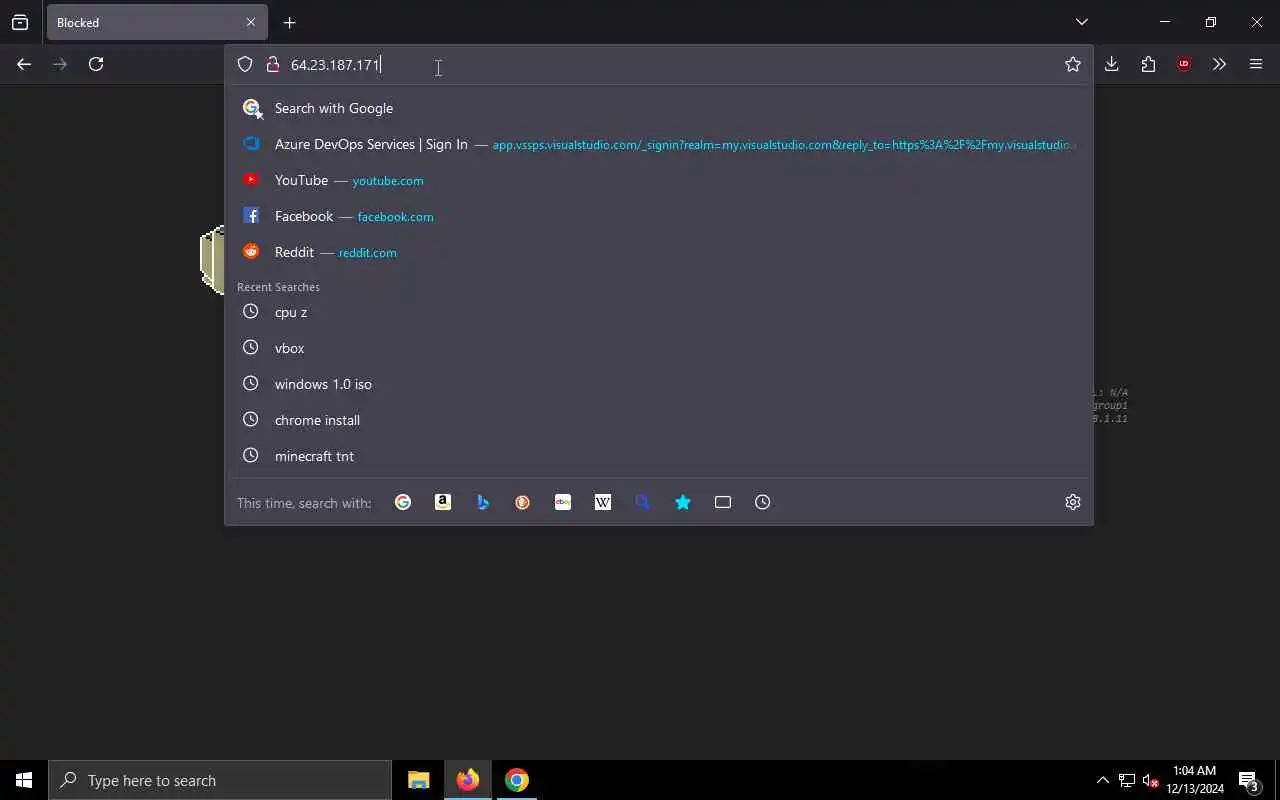This screenshot has height=800, width=1280.
Task: Open Google Chrome from taskbar
Action: 517,780
